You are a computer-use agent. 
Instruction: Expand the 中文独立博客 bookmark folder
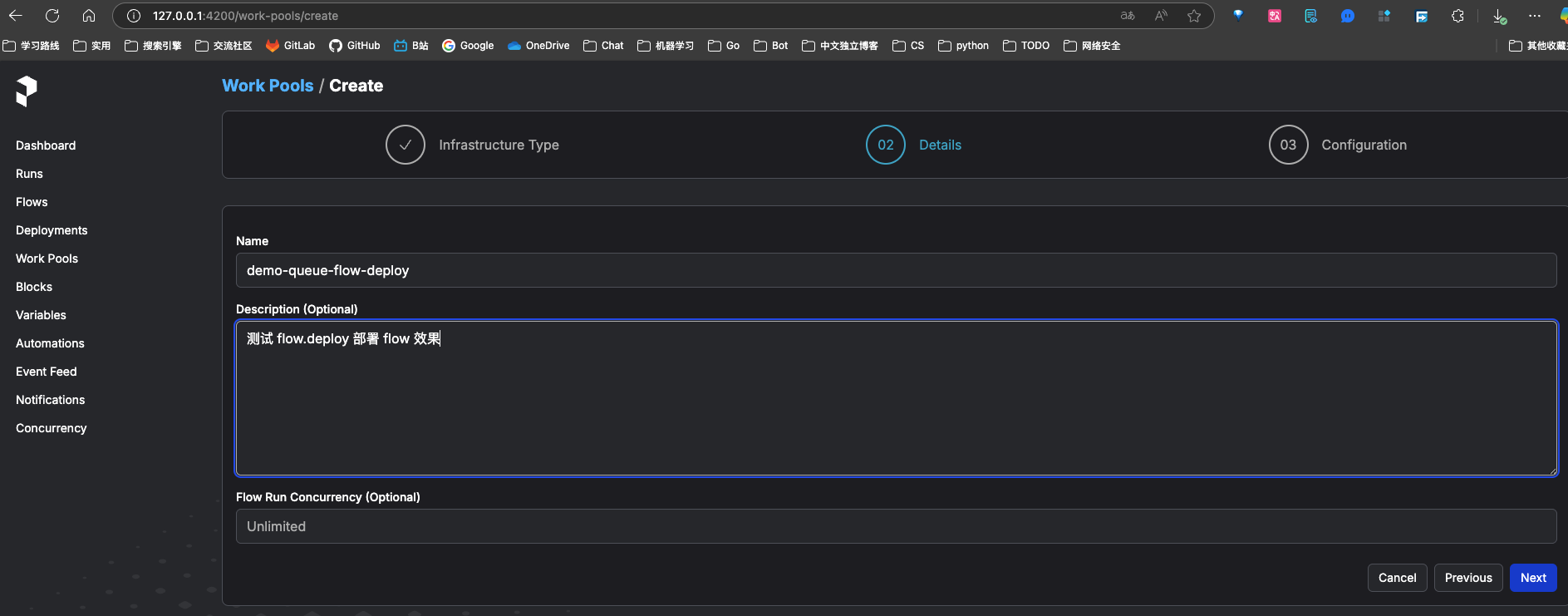tap(840, 46)
